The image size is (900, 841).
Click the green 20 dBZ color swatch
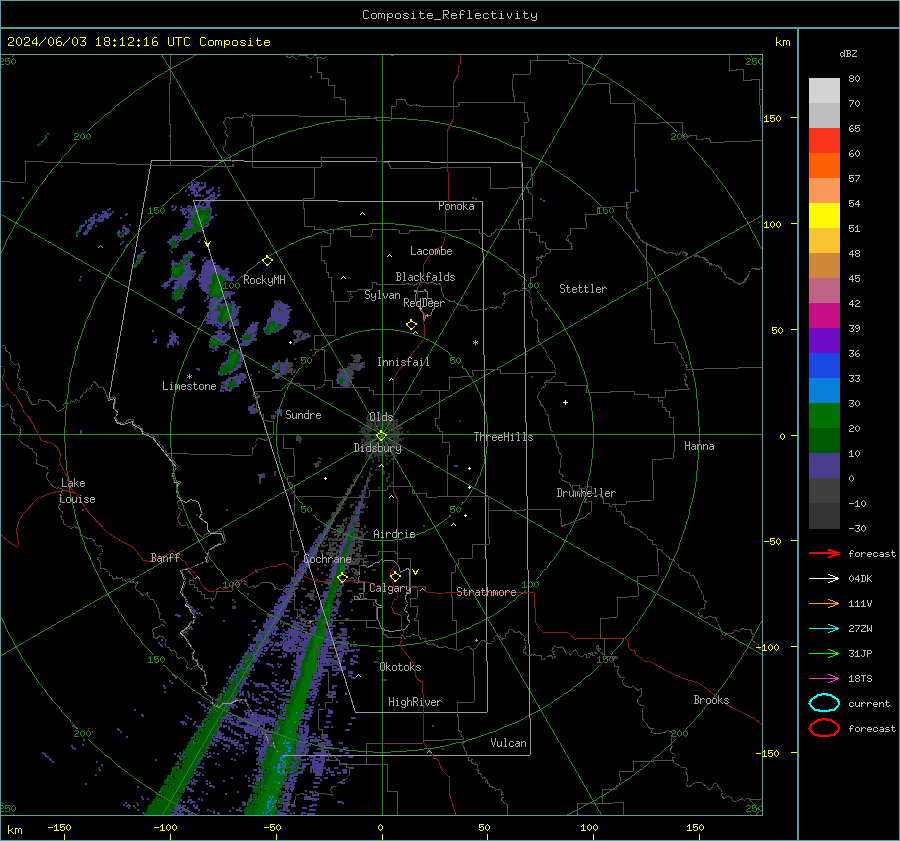(x=824, y=416)
